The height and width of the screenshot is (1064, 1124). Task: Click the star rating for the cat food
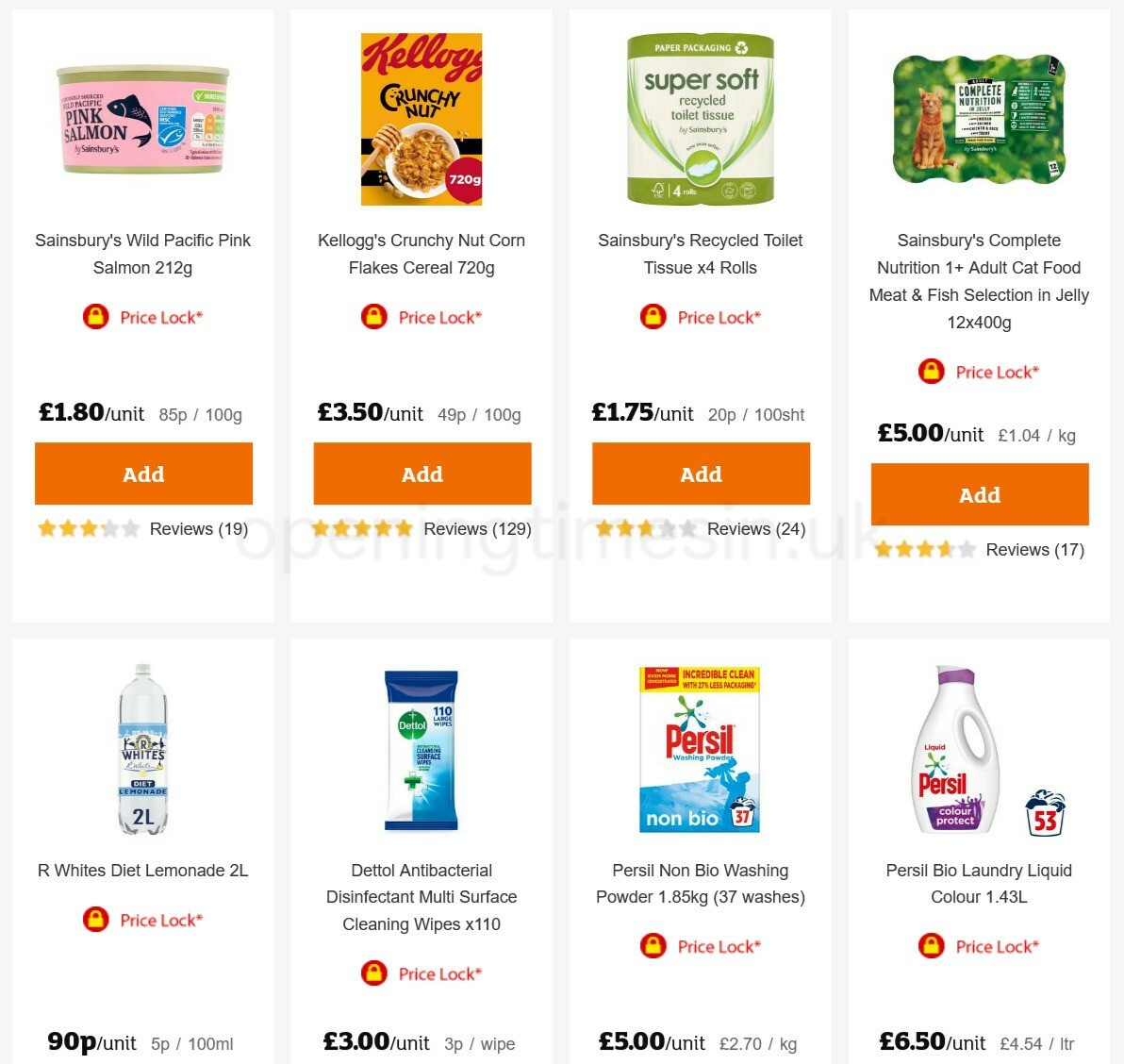tap(926, 548)
